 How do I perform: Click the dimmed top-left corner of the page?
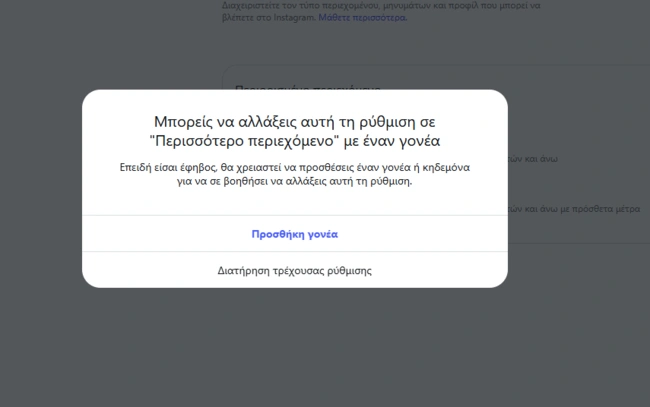click(x=10, y=10)
